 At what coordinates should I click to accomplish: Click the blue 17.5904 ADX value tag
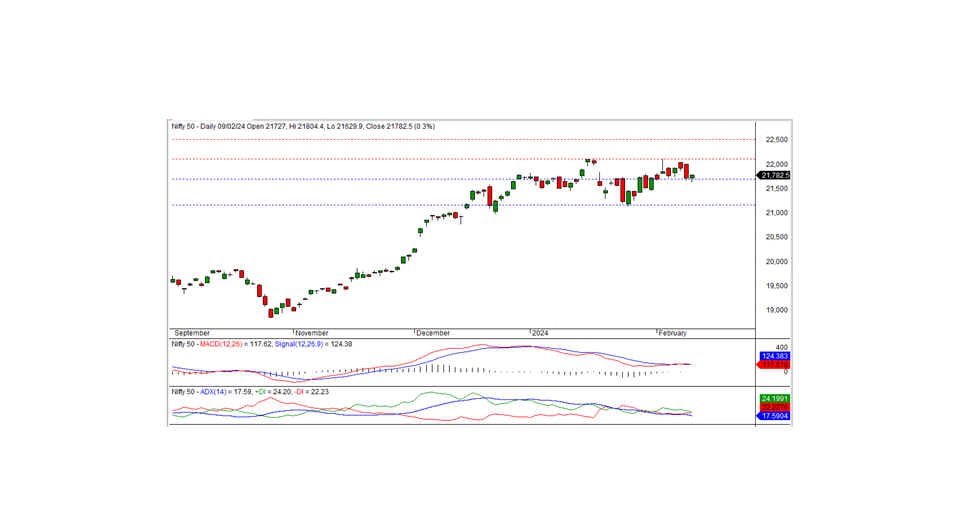[x=775, y=416]
